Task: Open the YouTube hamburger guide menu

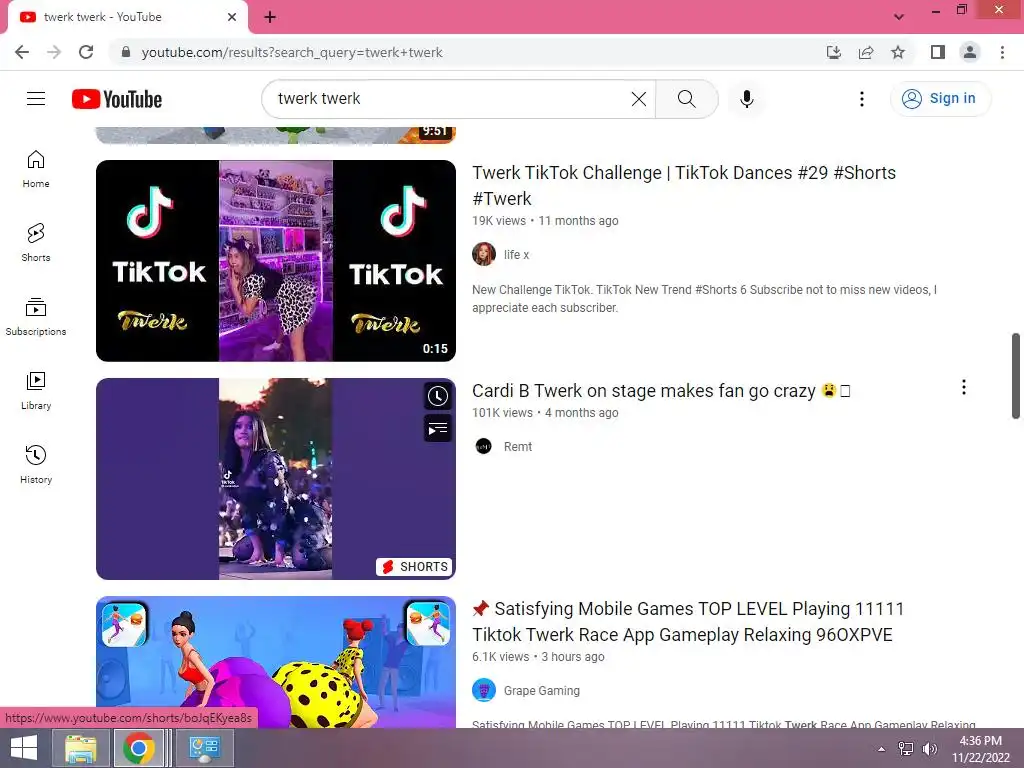Action: 36,99
